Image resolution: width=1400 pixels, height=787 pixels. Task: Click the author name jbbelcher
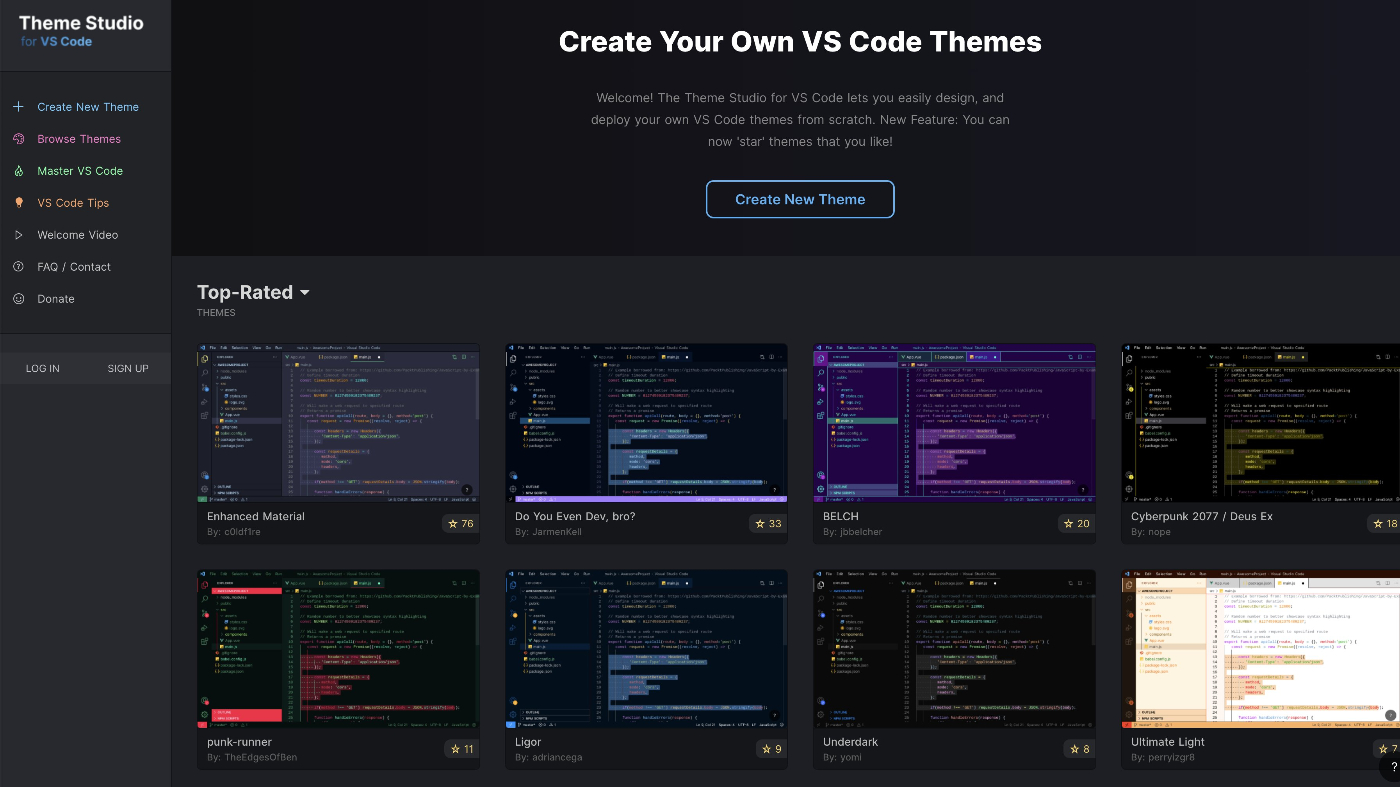tap(861, 532)
